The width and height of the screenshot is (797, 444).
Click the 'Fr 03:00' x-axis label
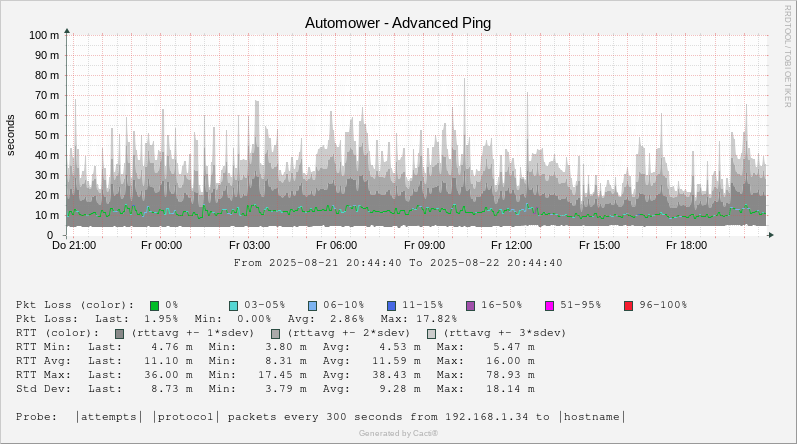tap(249, 245)
